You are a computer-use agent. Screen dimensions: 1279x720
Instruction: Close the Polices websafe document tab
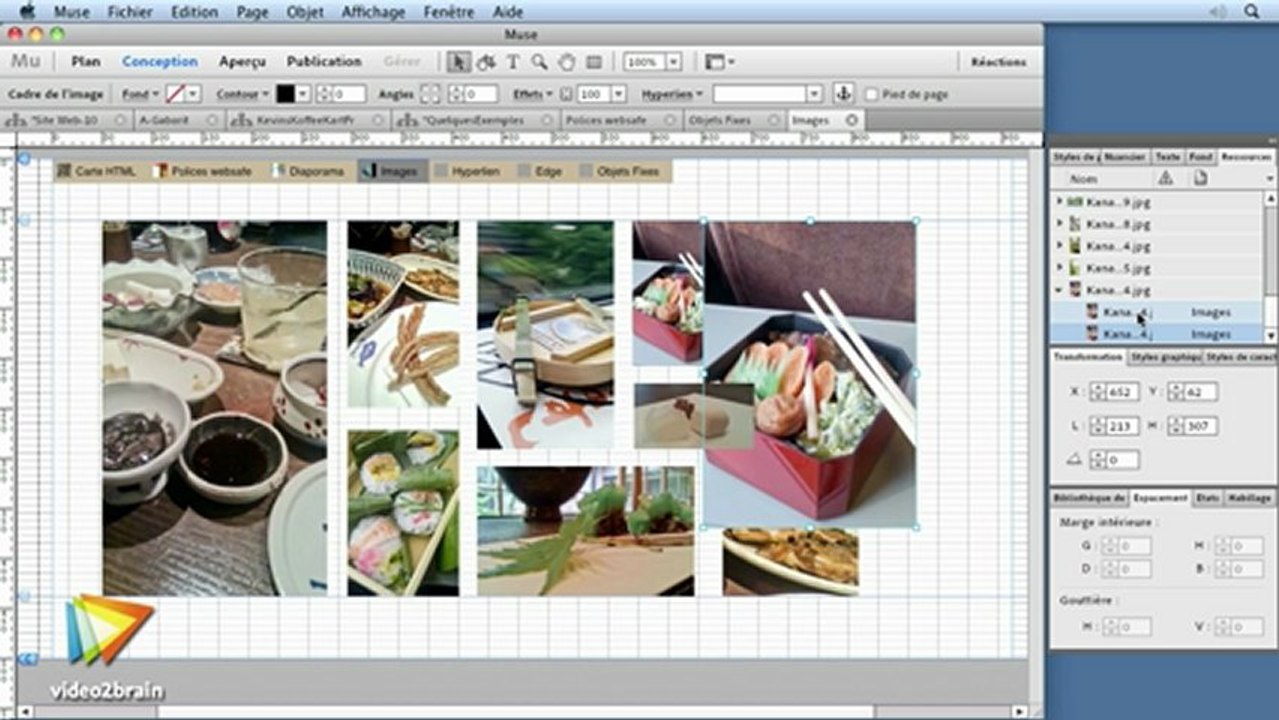tap(671, 120)
